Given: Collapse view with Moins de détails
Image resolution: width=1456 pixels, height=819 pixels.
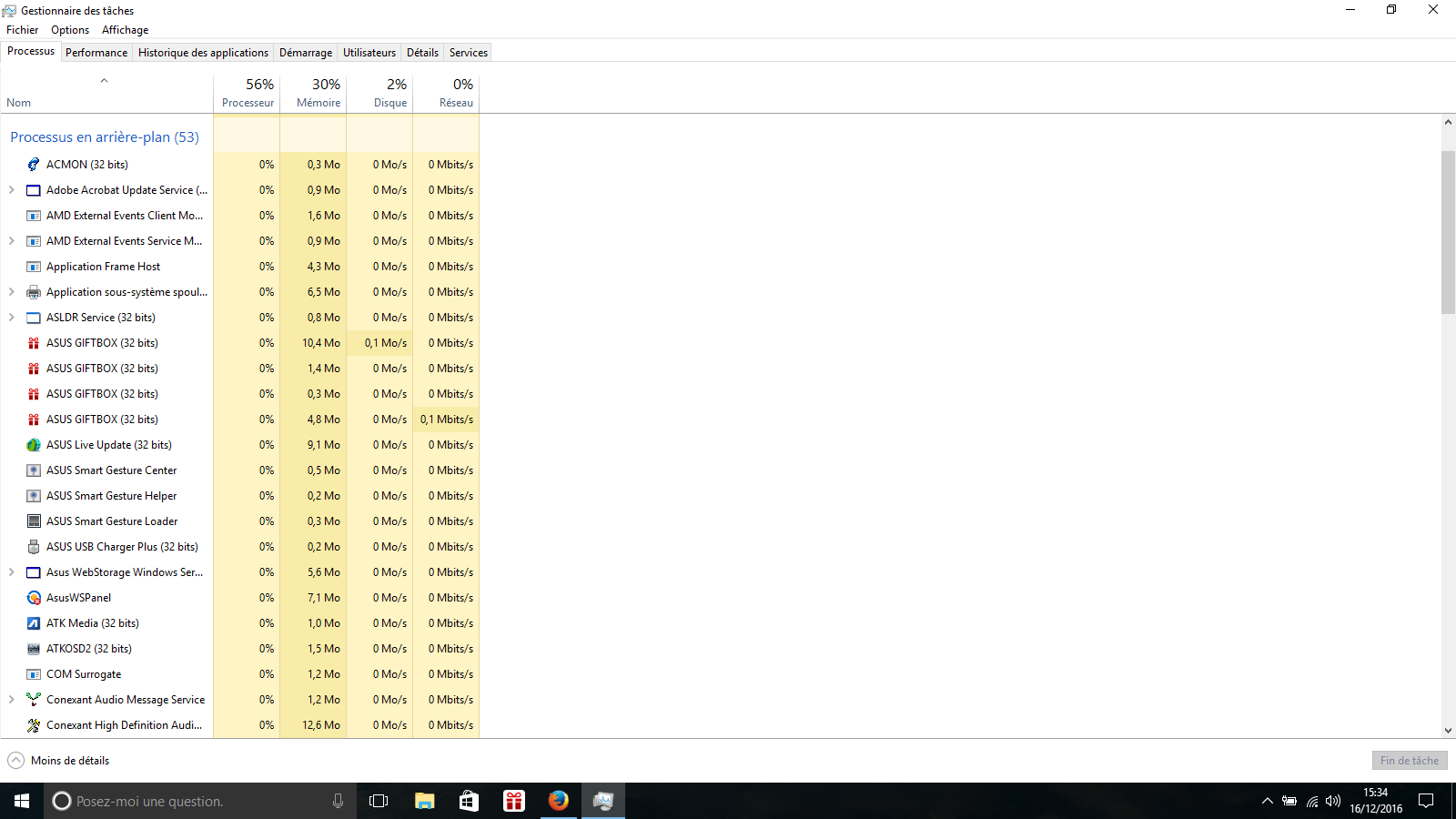Looking at the screenshot, I should click(58, 761).
